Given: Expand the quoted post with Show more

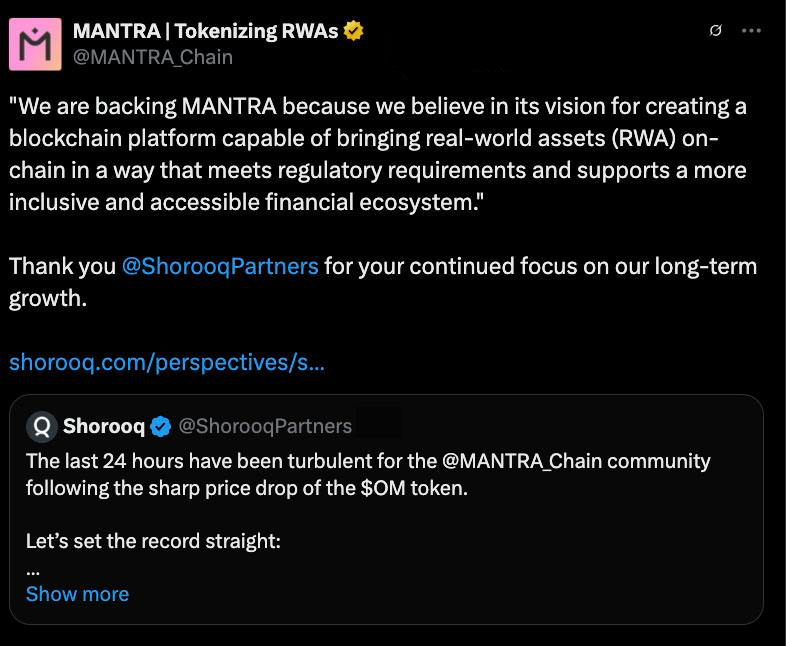Looking at the screenshot, I should click(77, 594).
